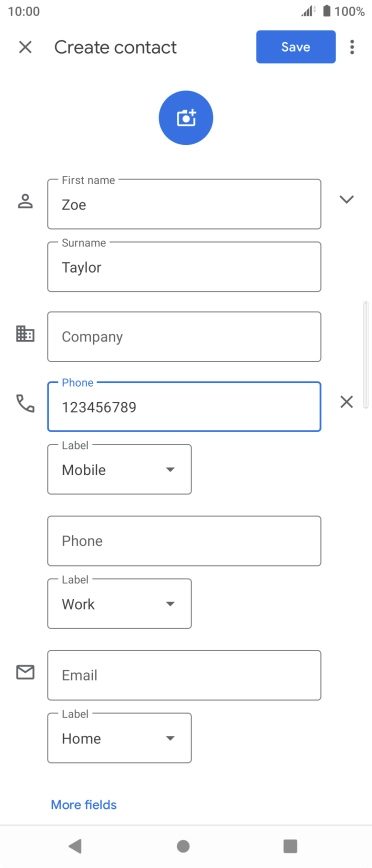Tap the add contact photo camera icon

click(x=185, y=118)
